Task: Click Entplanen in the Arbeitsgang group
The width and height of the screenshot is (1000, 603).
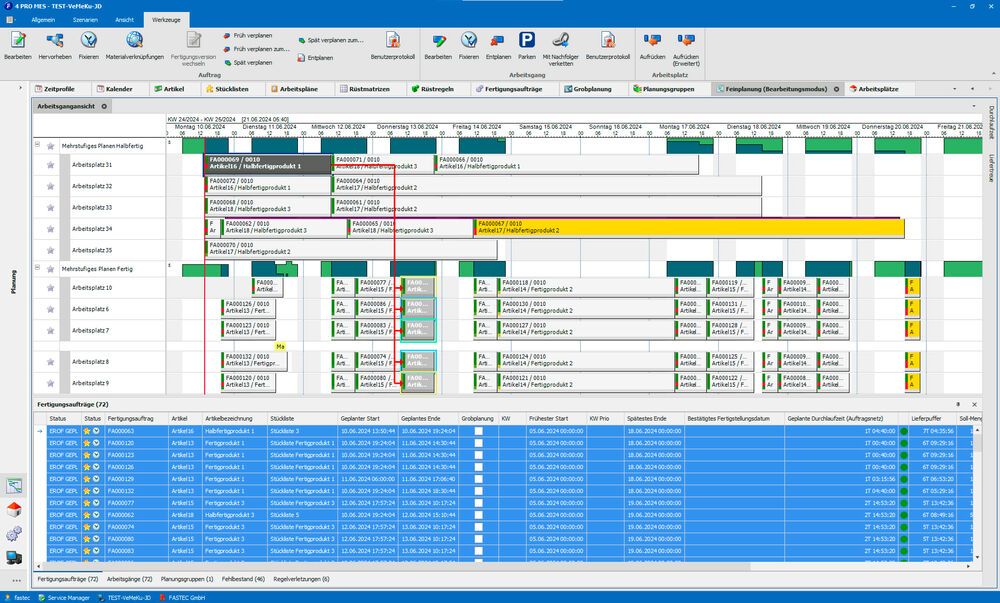Action: click(498, 40)
